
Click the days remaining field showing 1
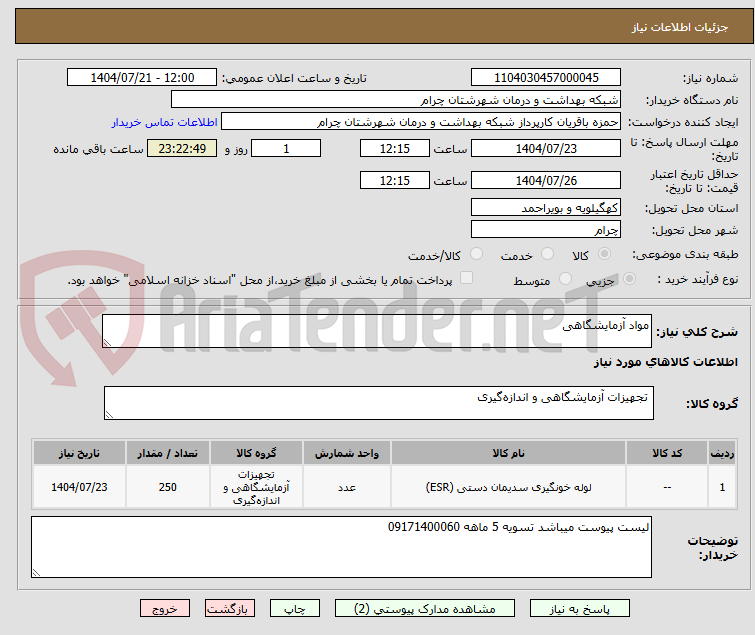pos(286,148)
